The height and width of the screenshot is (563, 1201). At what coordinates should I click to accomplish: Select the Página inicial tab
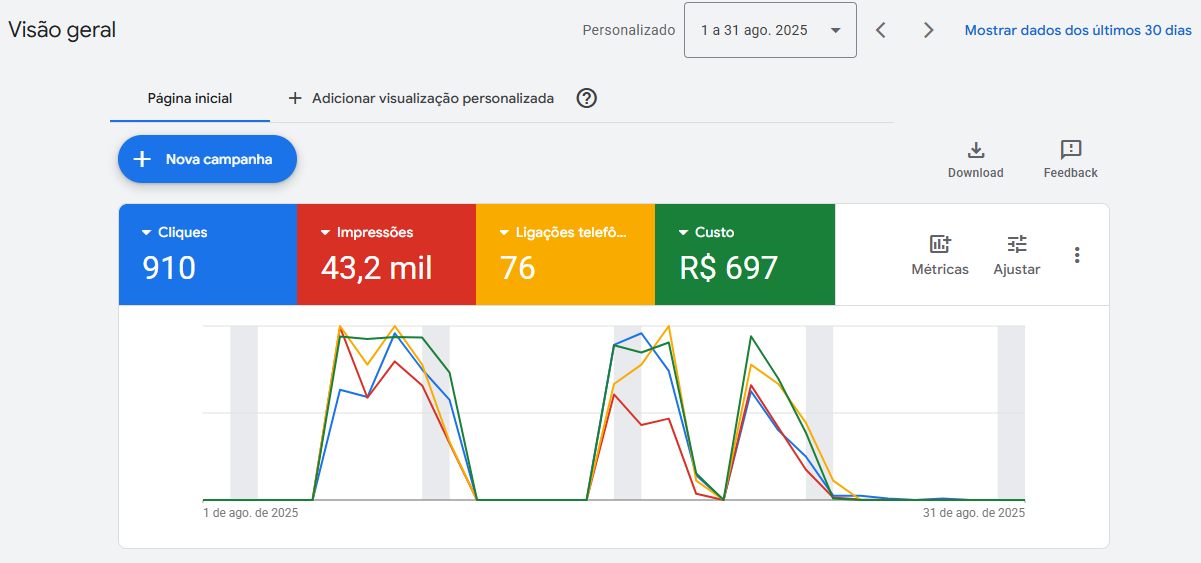190,98
